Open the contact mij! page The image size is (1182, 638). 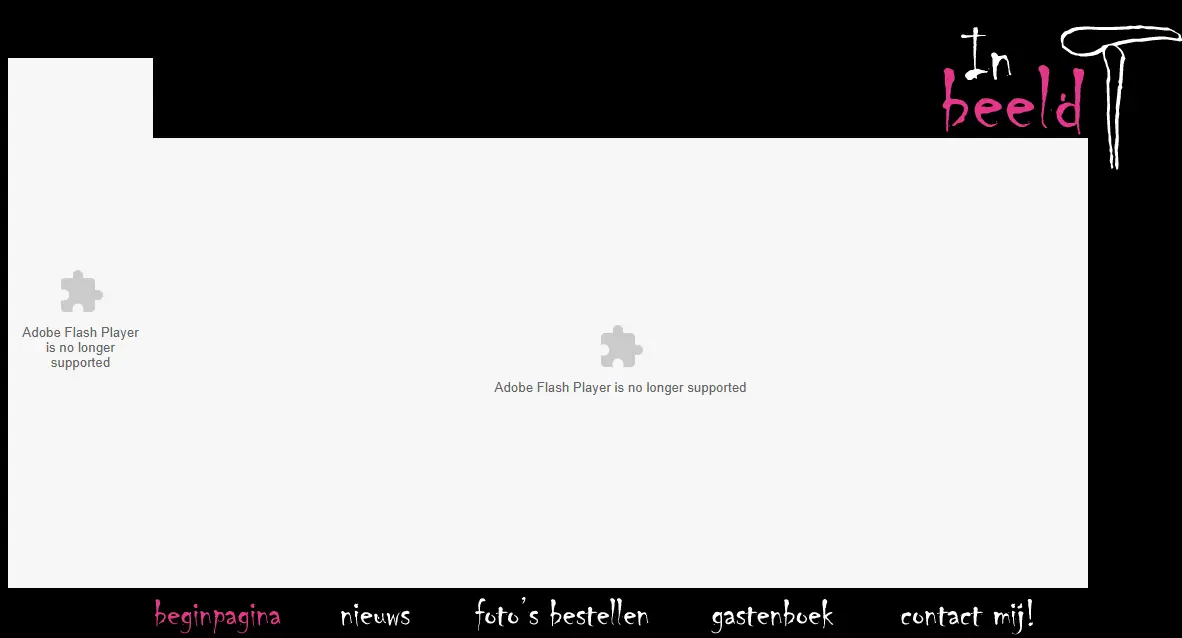tap(967, 616)
